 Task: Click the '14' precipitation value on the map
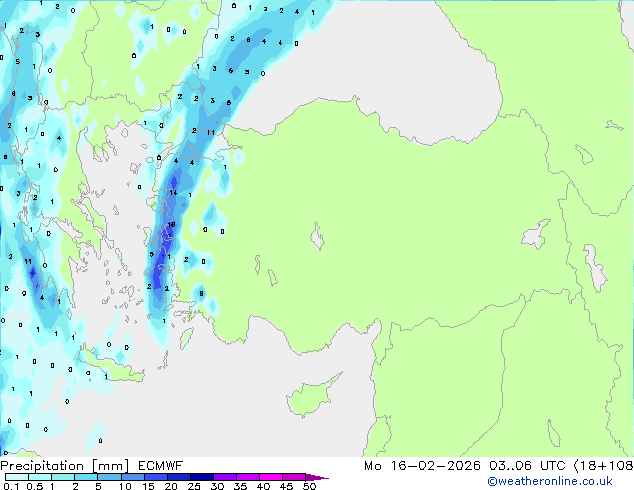[173, 192]
